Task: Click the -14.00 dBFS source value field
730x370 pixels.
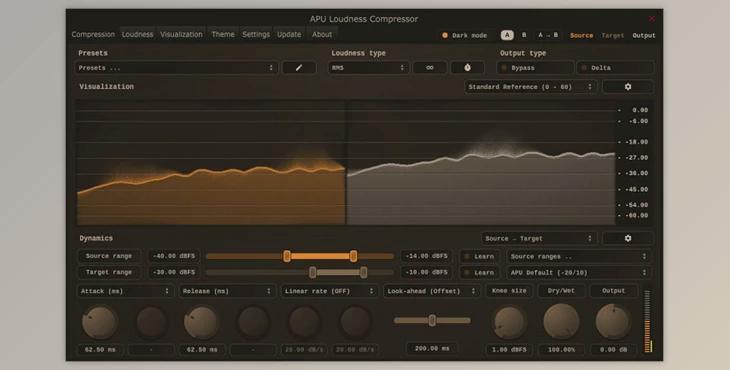Action: pos(426,256)
